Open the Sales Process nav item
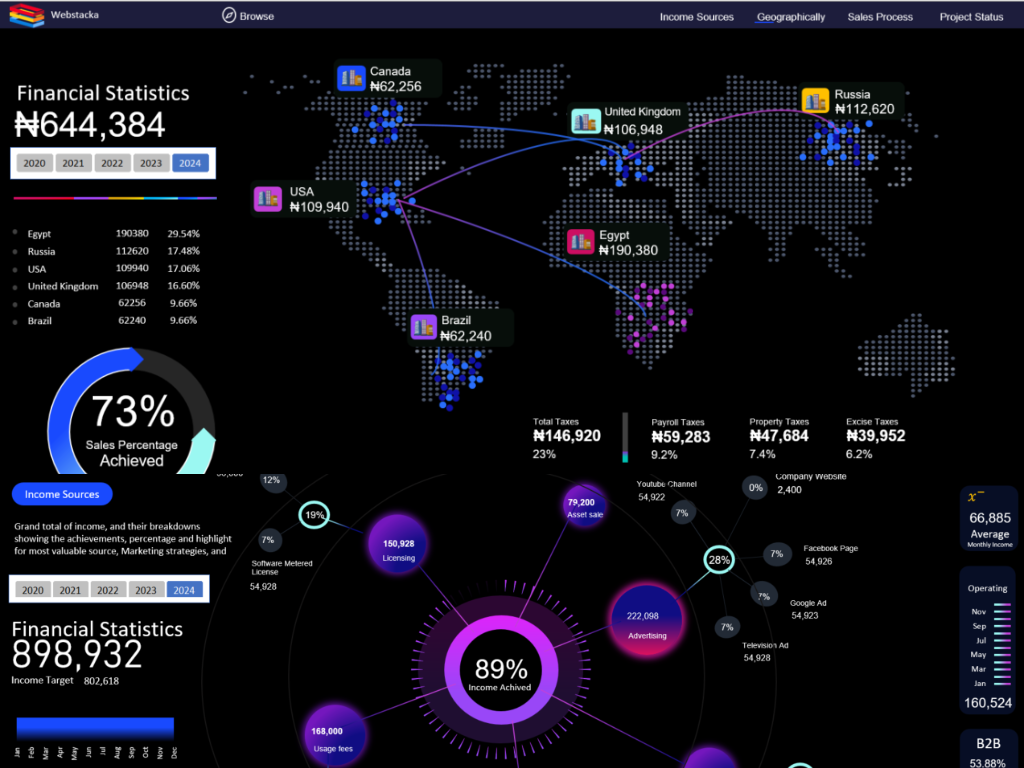1024x768 pixels. (880, 17)
